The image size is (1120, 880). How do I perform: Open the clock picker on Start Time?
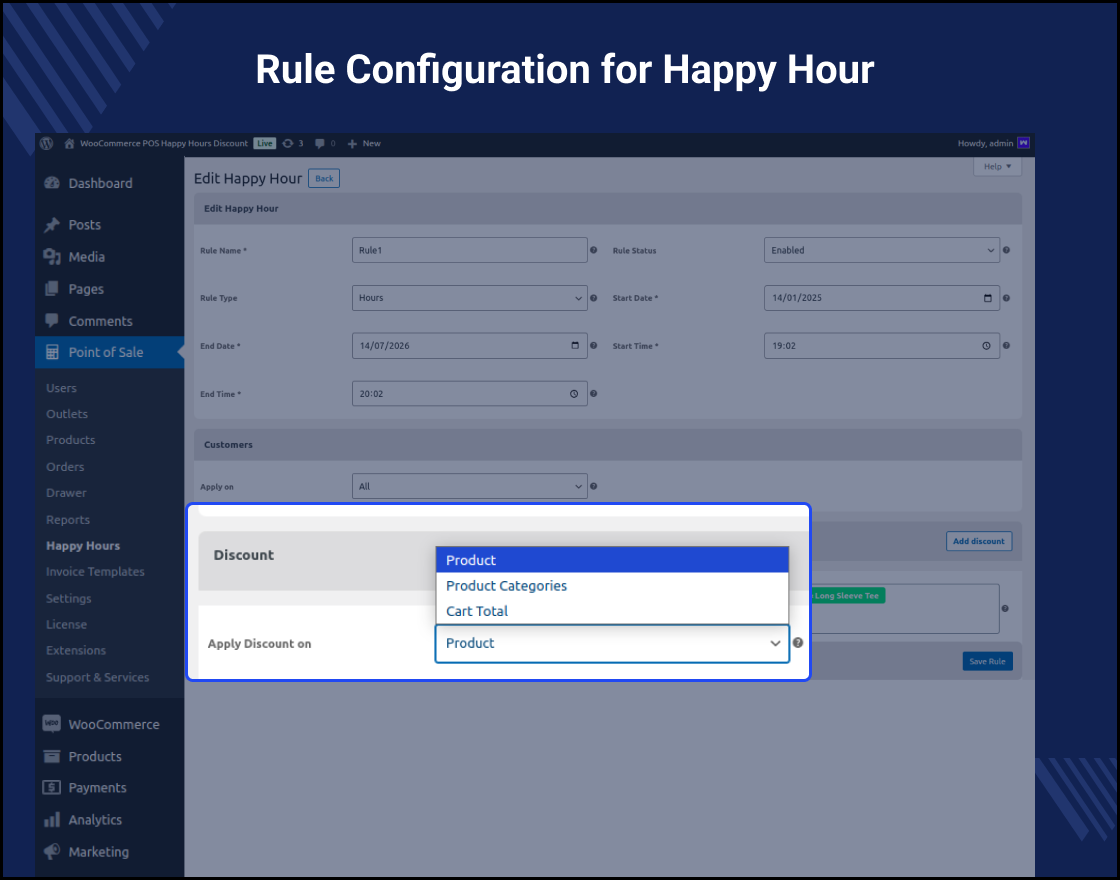[985, 345]
